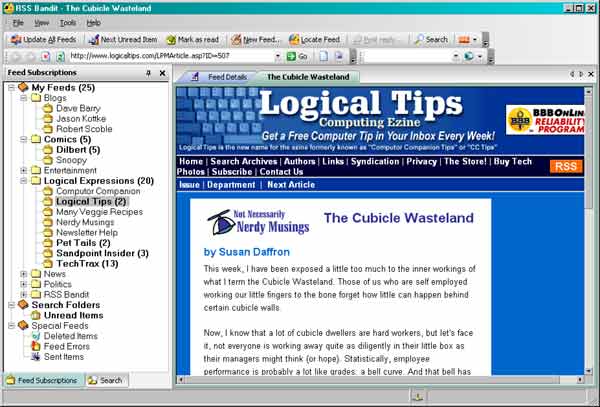Click the green refresh page icon
Screen dimensions: 600x407
pyautogui.click(x=60, y=57)
